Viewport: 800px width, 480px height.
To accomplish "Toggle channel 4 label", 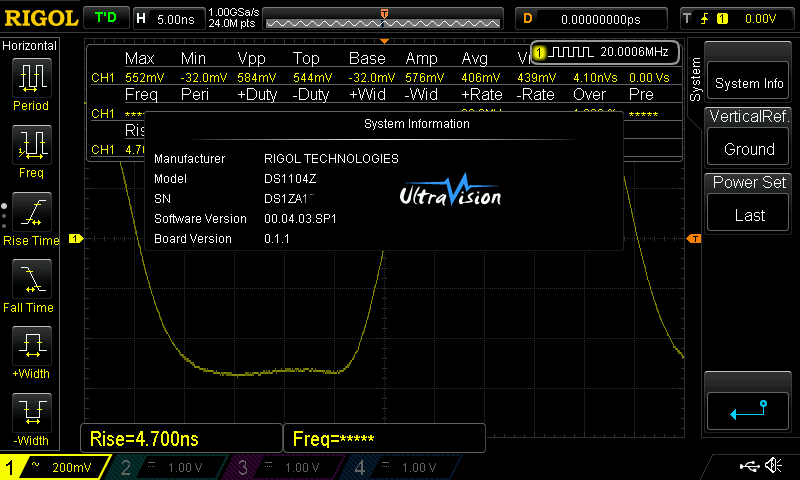I will [360, 467].
